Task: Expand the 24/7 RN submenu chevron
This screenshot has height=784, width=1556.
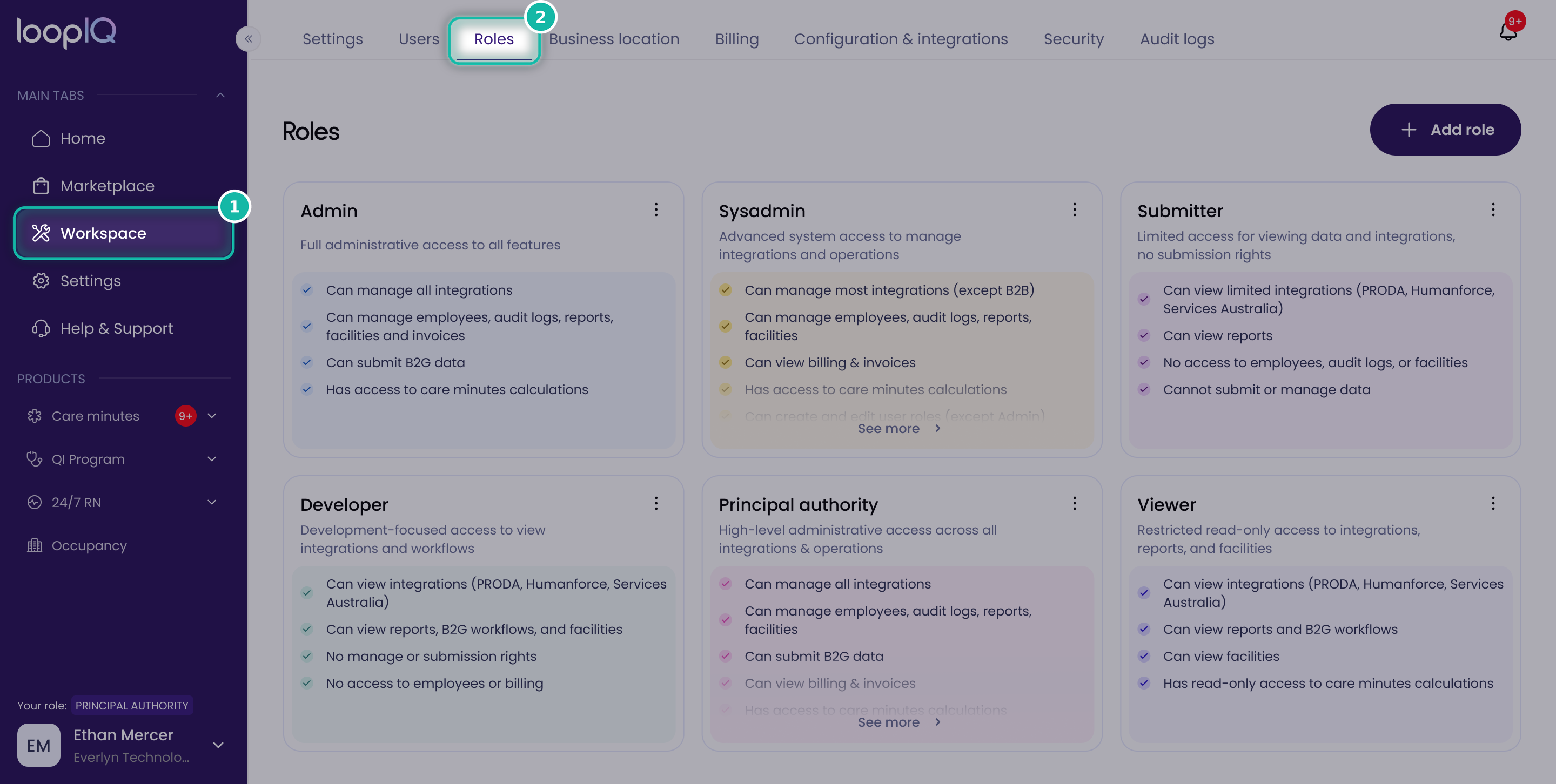Action: pos(212,502)
